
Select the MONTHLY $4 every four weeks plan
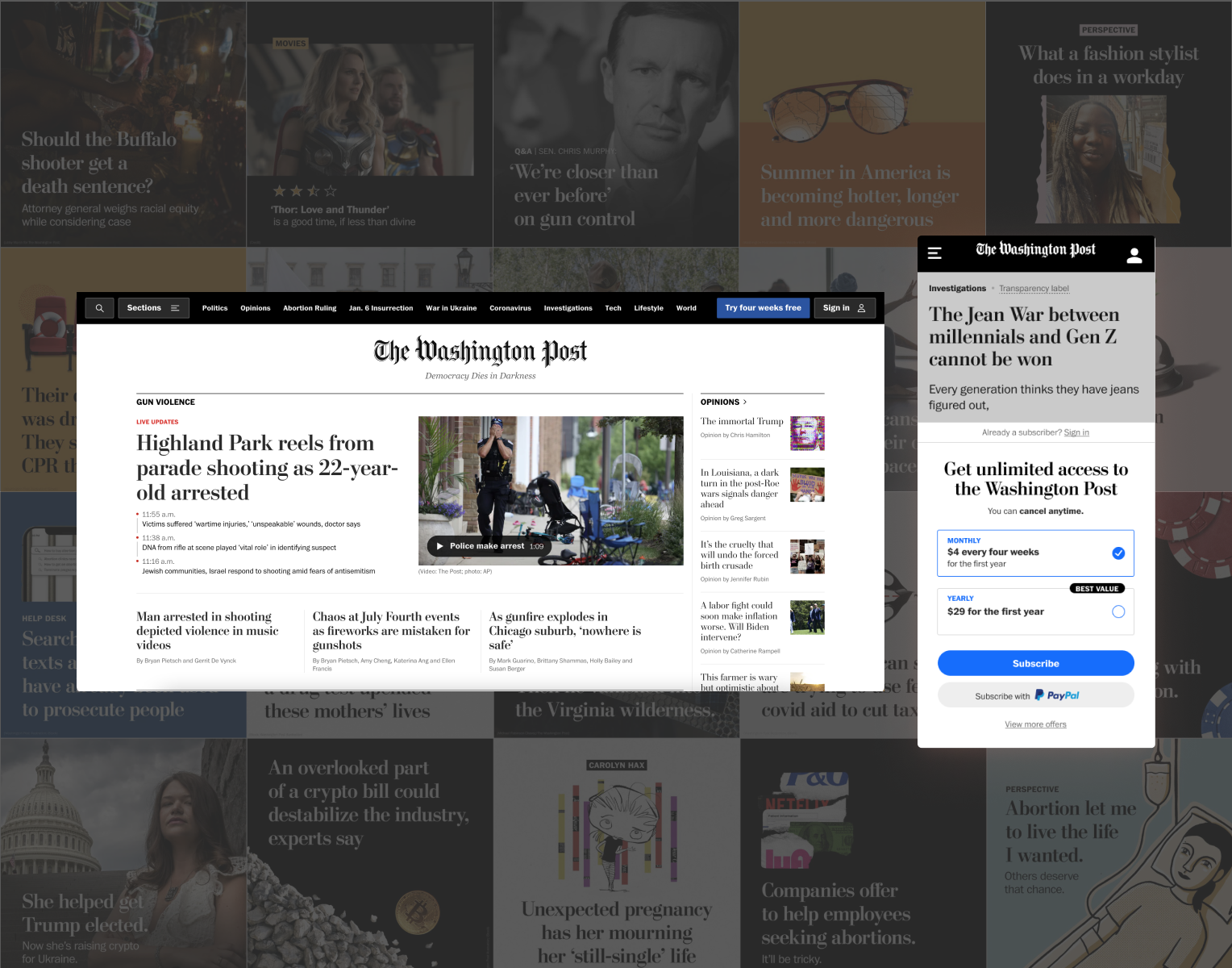click(x=1035, y=553)
